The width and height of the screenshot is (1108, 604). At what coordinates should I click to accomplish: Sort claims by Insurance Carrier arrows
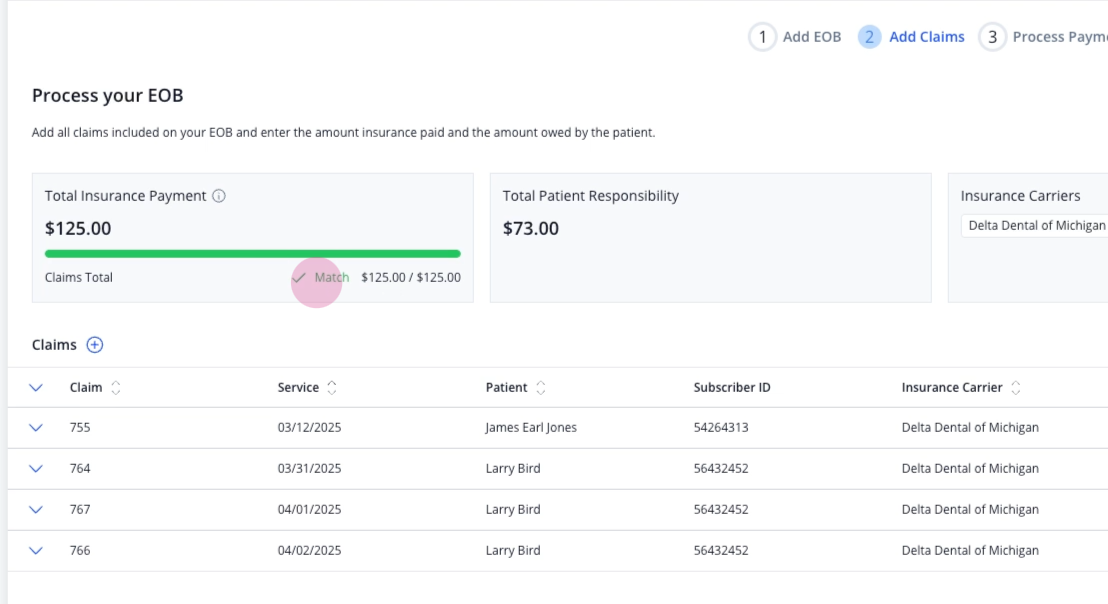click(x=1015, y=388)
